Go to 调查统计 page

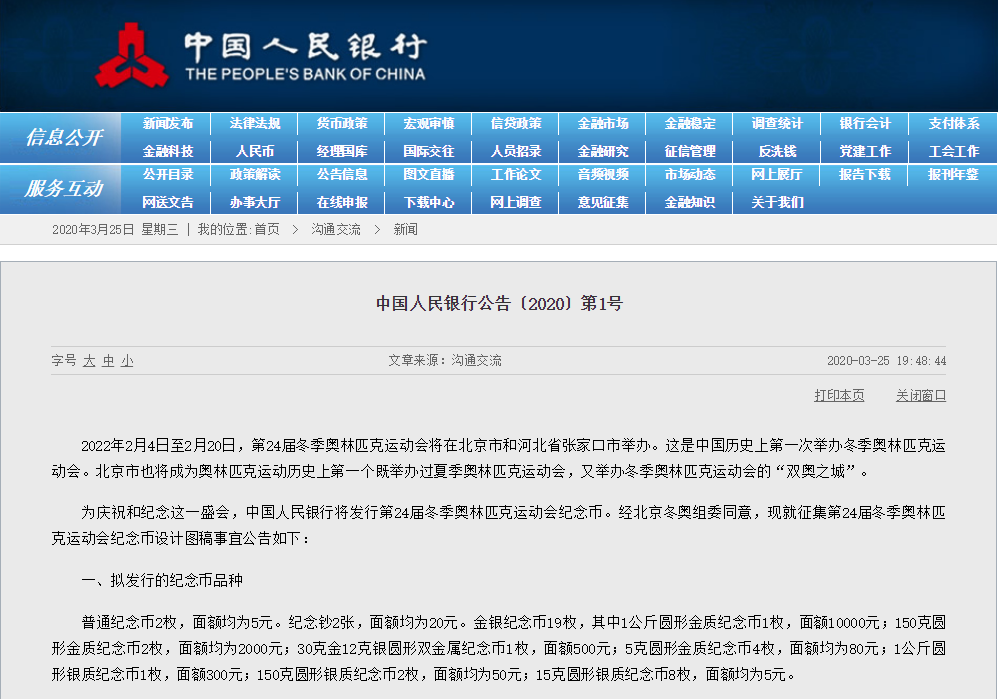coord(777,124)
